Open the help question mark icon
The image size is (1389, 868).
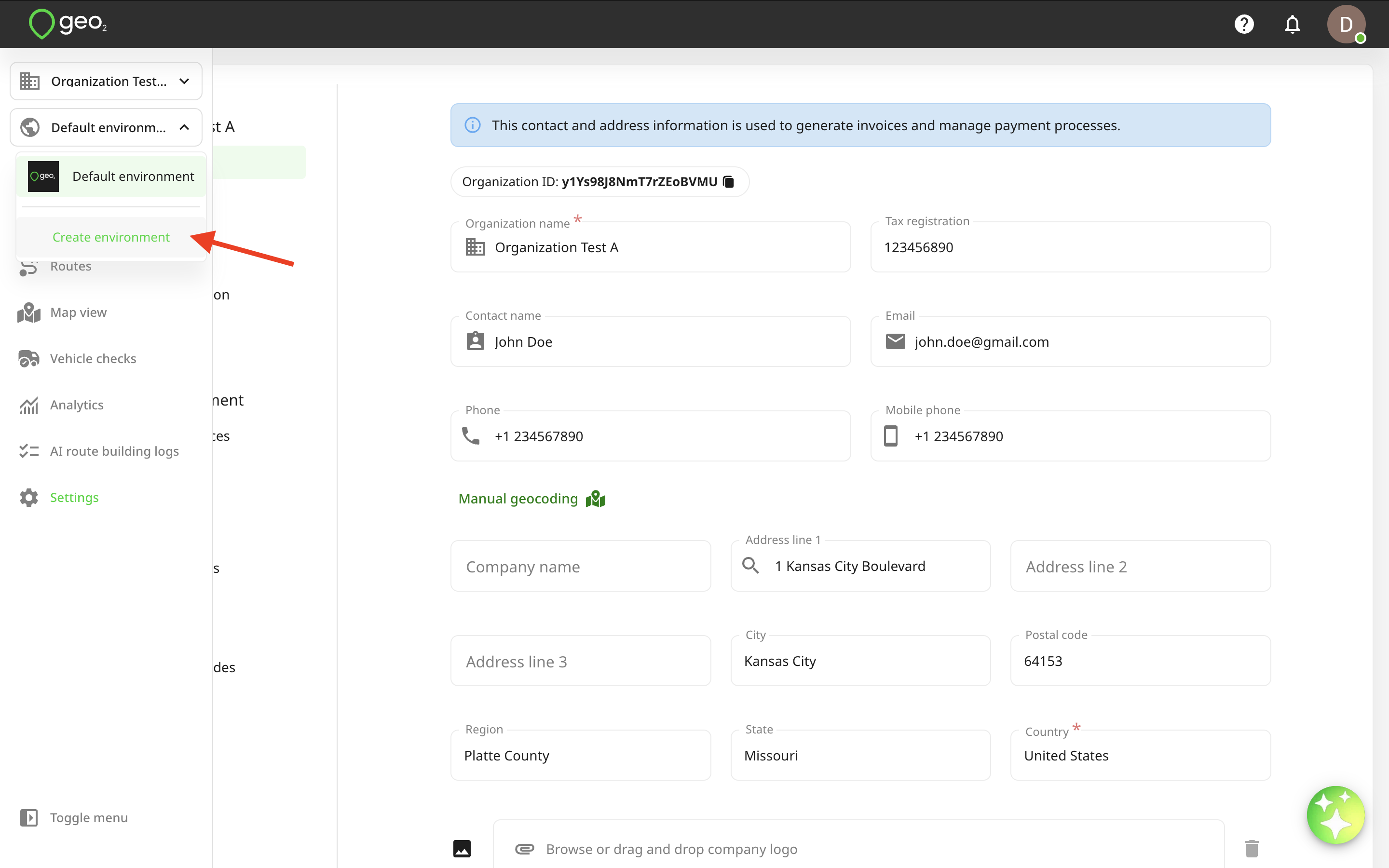1244,24
